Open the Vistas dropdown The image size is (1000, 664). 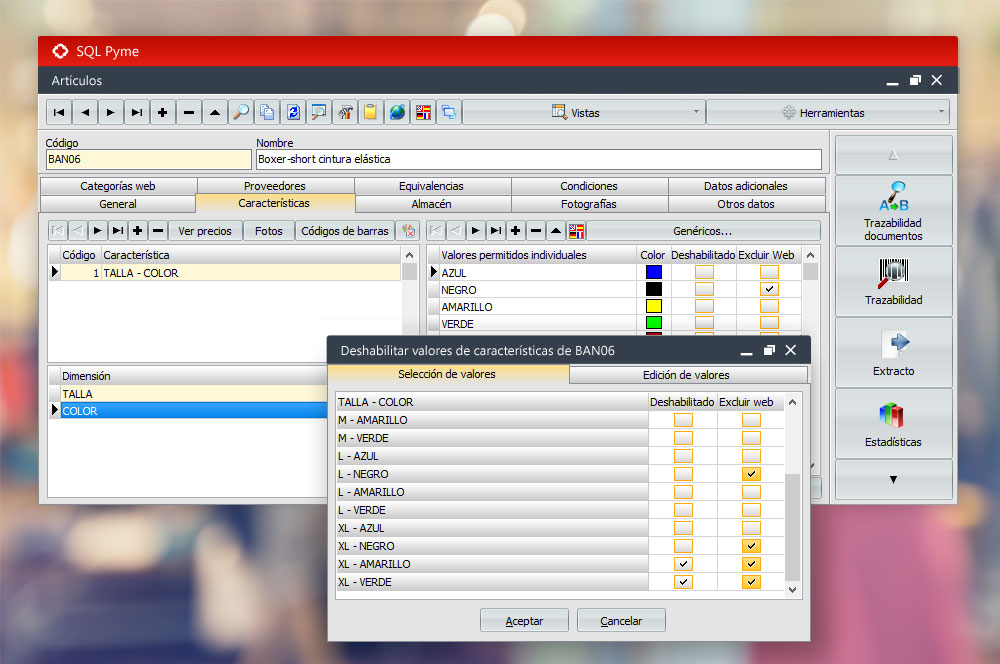[583, 113]
